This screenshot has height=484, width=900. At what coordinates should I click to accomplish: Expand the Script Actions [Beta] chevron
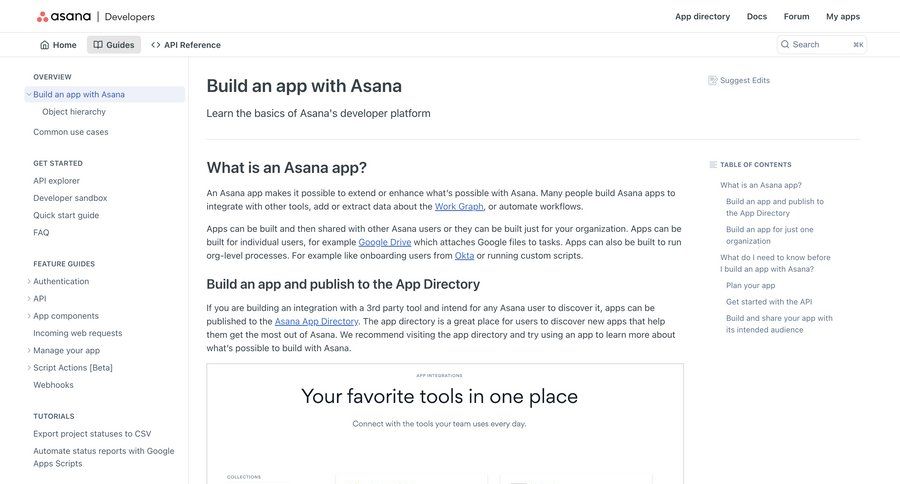pyautogui.click(x=29, y=367)
